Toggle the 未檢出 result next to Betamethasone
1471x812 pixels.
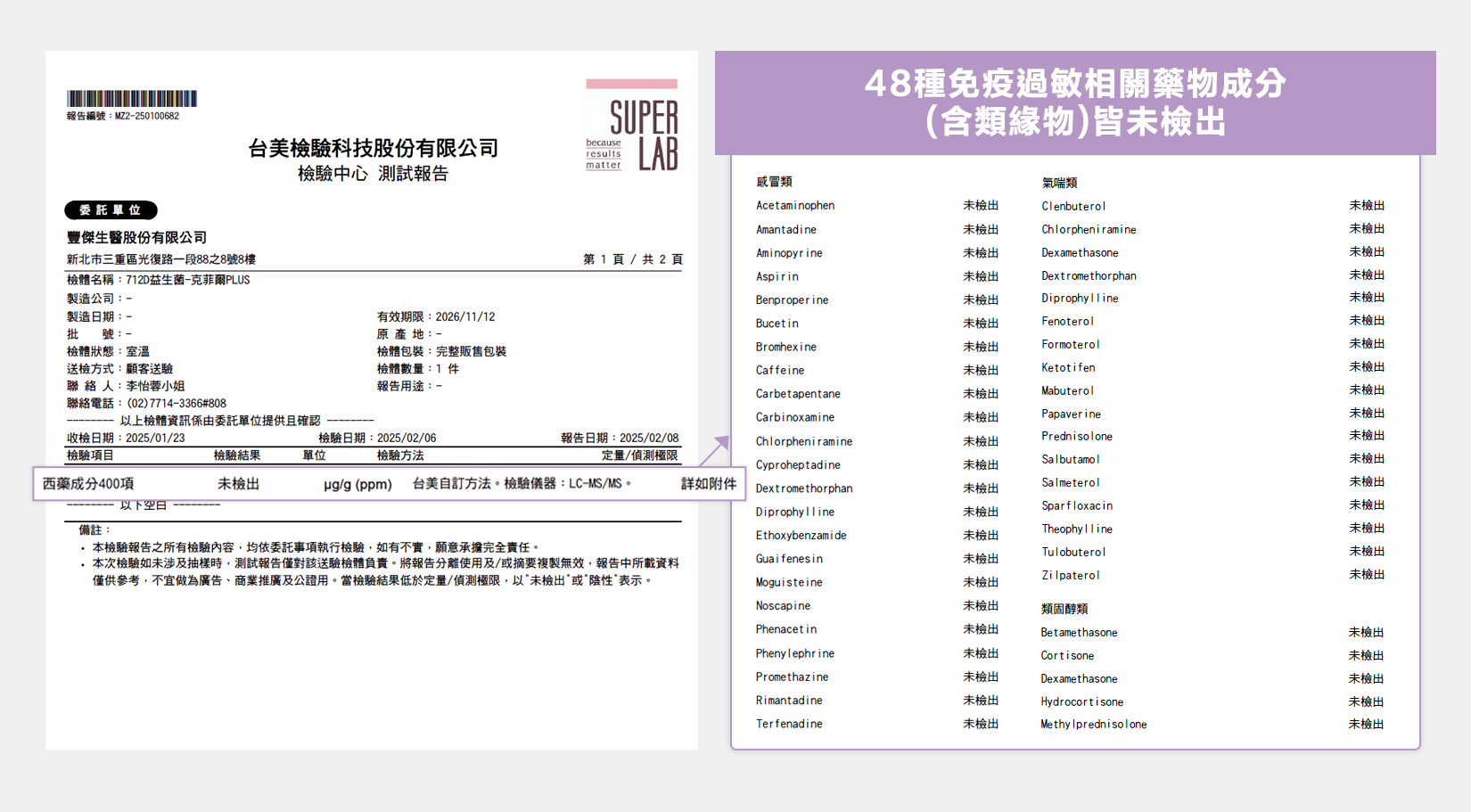pos(1366,632)
